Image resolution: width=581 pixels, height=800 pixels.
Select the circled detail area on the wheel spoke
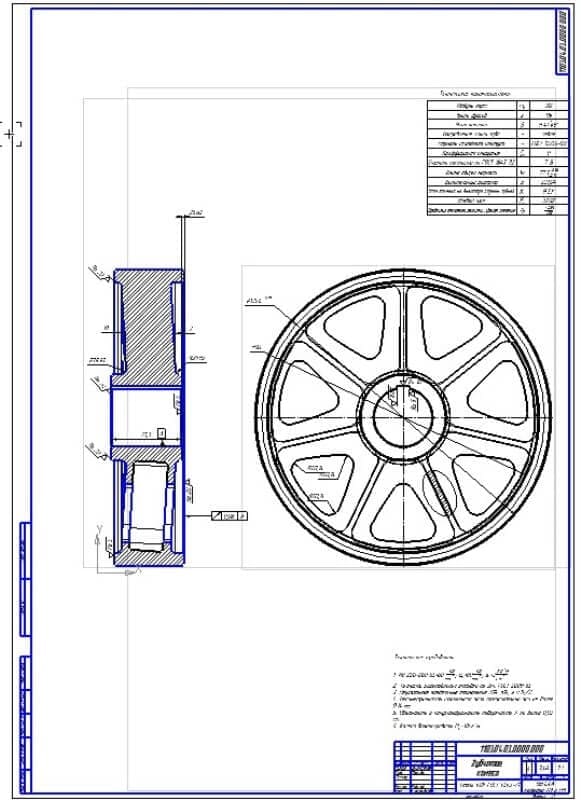pyautogui.click(x=439, y=493)
